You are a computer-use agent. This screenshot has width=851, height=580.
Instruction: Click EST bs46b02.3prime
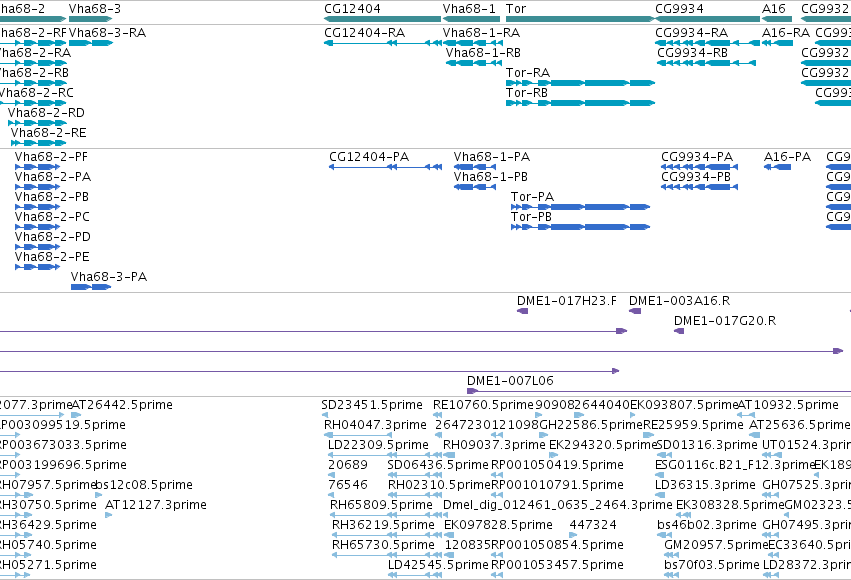click(707, 526)
